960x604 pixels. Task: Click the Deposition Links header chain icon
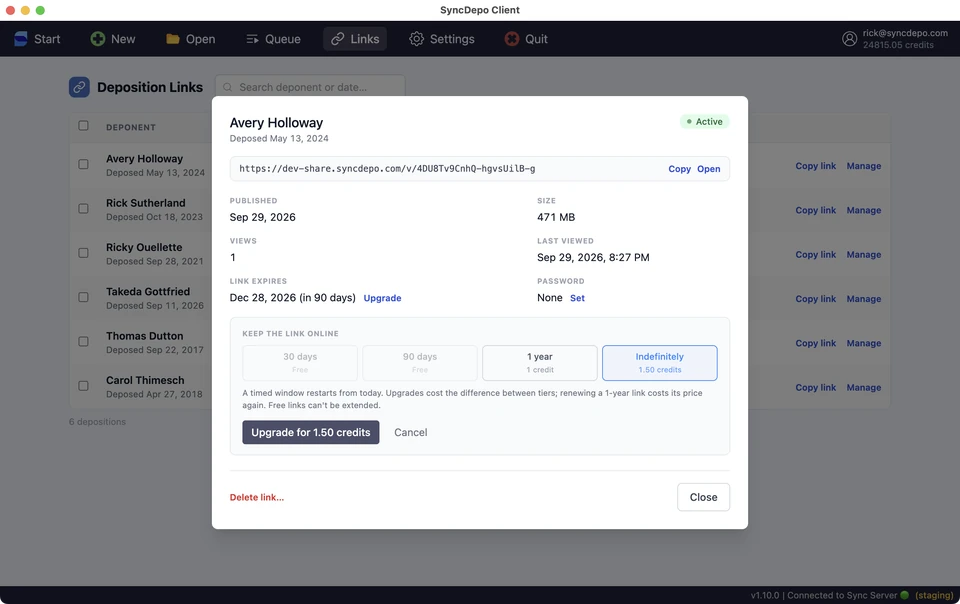pos(79,88)
